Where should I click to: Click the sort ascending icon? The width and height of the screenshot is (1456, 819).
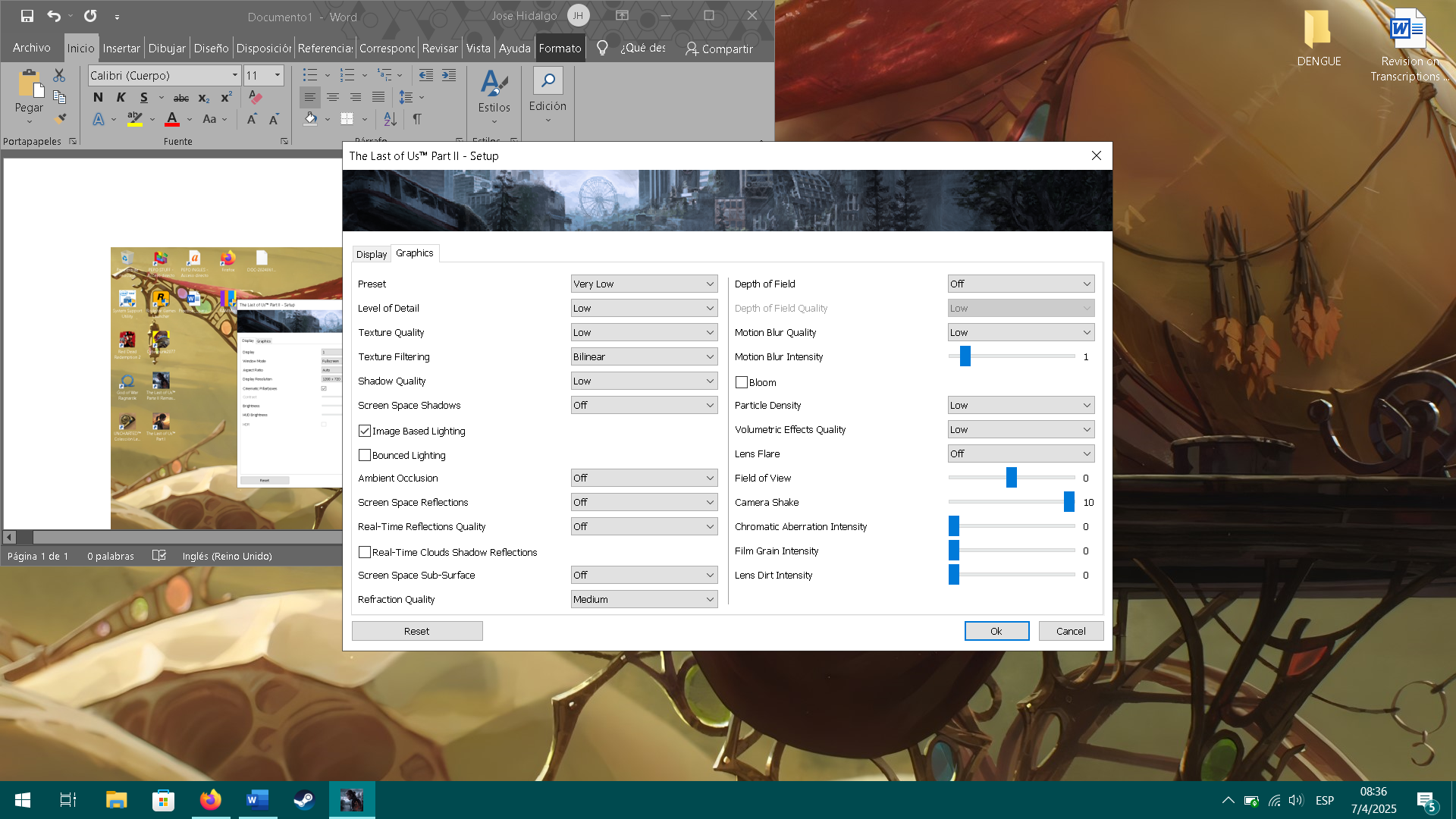pos(390,119)
